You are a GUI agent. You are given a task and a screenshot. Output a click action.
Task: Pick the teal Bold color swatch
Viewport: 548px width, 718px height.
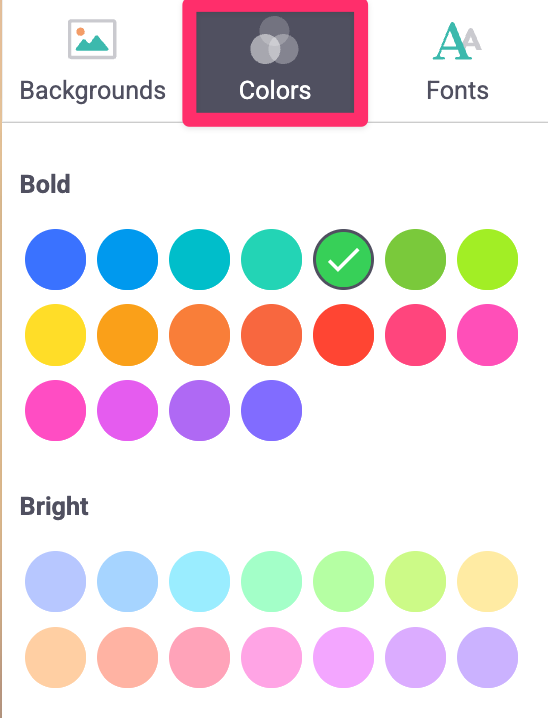200,260
